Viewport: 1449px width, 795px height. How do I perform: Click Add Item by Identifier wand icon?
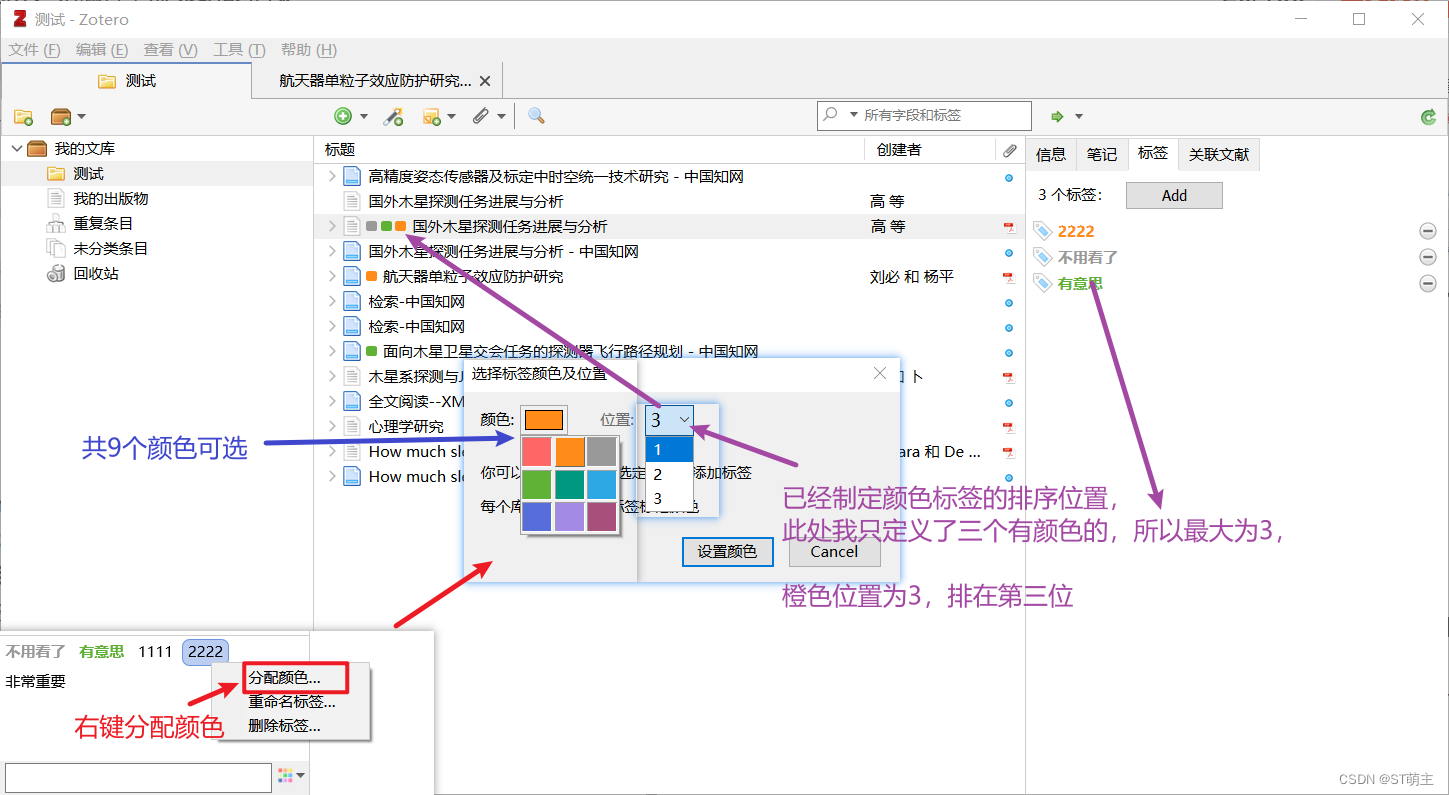394,116
